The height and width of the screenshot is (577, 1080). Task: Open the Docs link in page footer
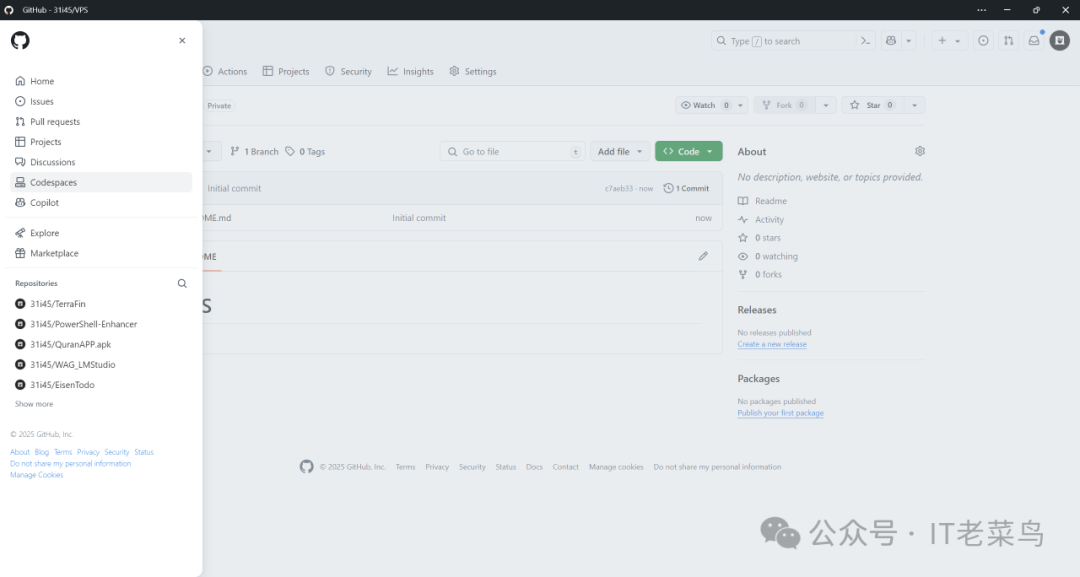pos(534,467)
